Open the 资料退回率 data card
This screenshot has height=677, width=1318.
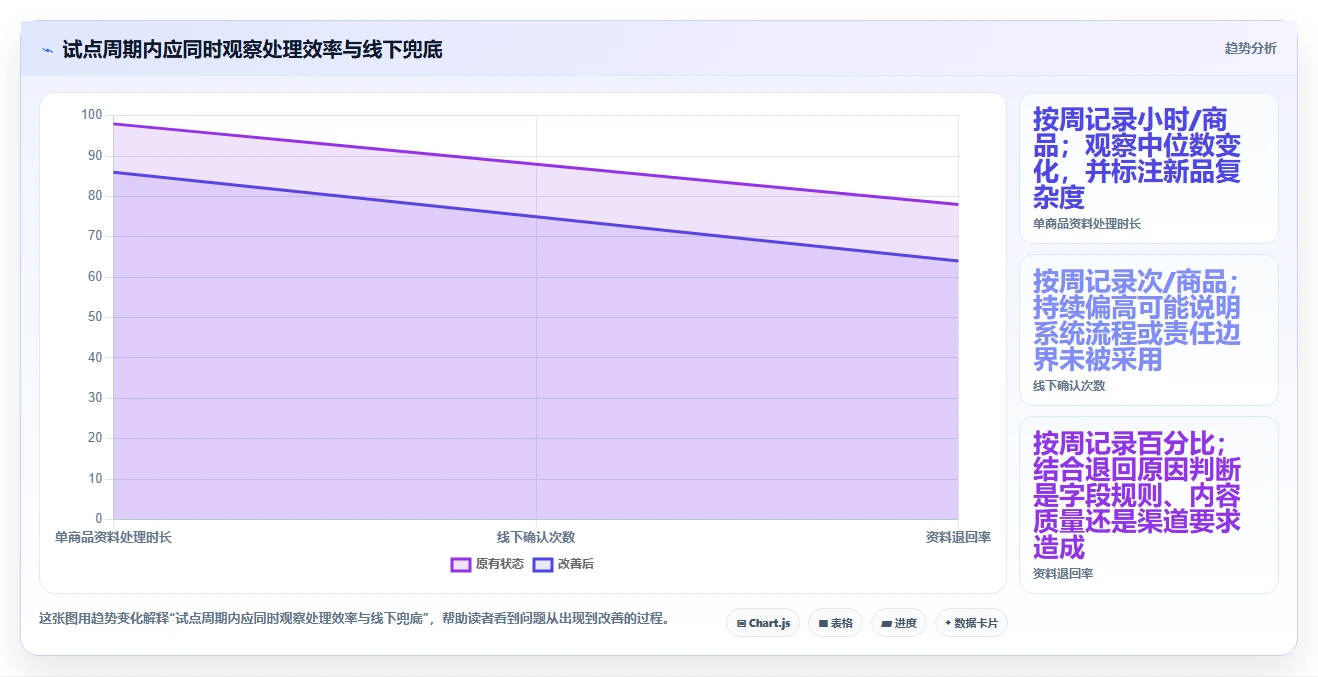pos(1149,505)
